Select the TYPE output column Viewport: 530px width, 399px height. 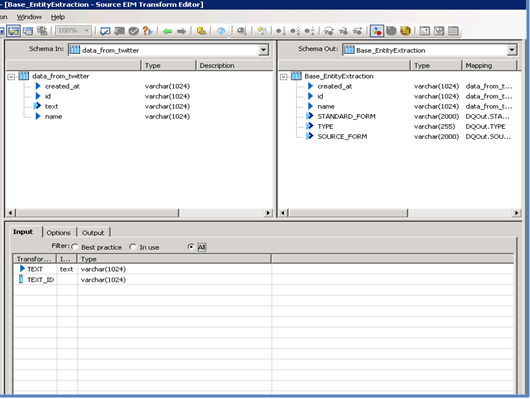[x=326, y=127]
